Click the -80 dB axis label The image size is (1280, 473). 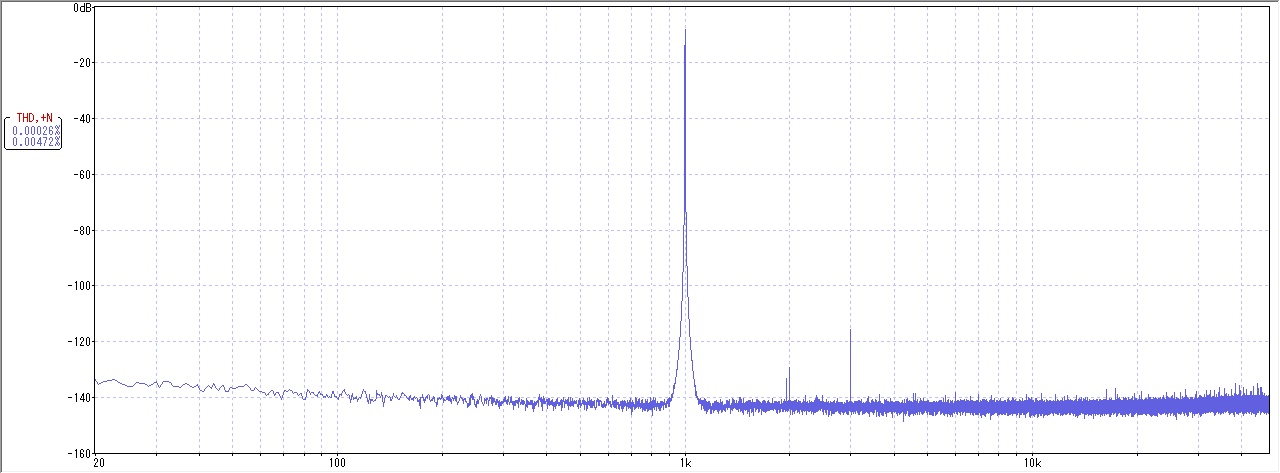pos(83,231)
